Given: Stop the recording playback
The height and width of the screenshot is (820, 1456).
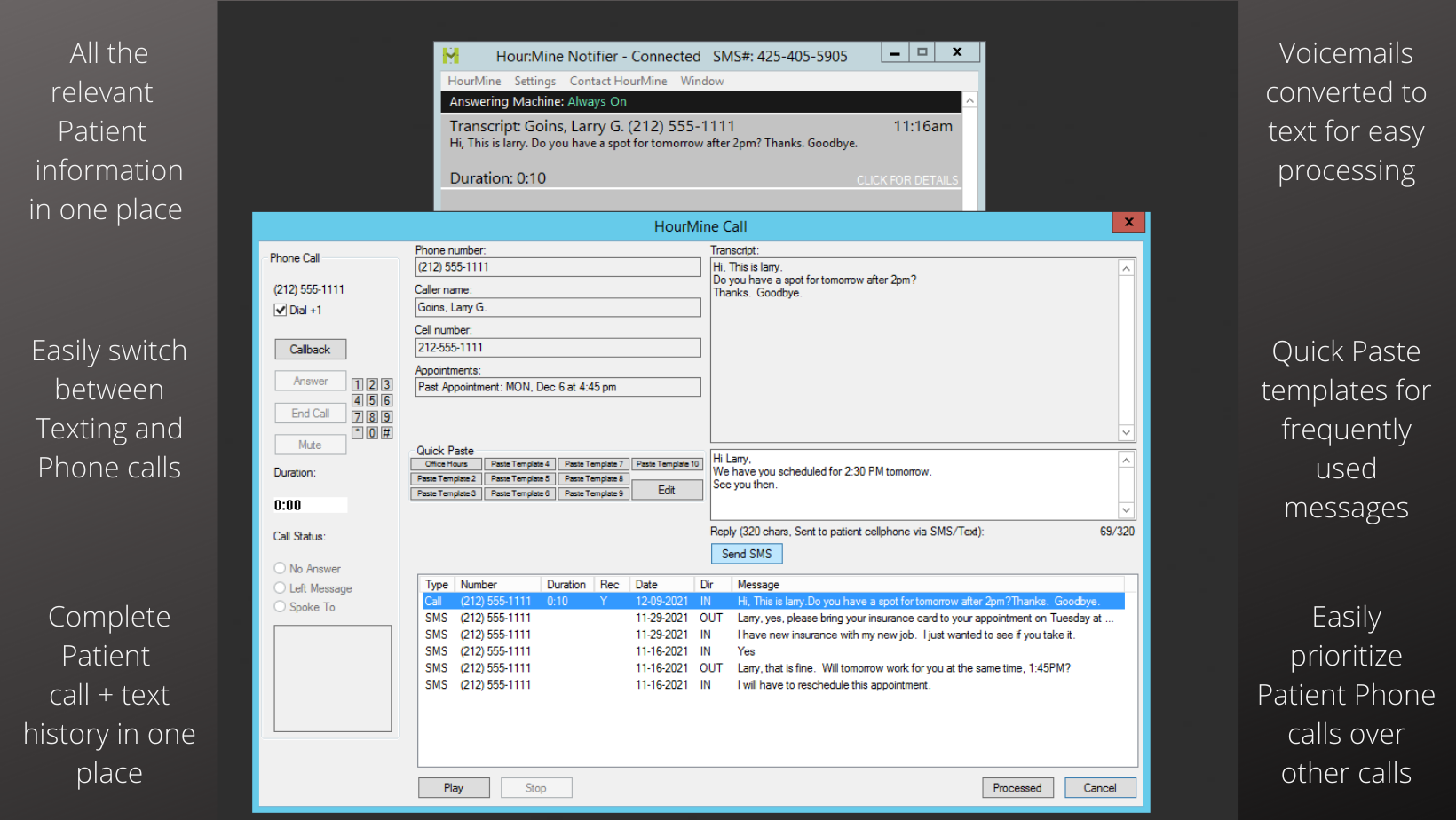Looking at the screenshot, I should pyautogui.click(x=536, y=788).
